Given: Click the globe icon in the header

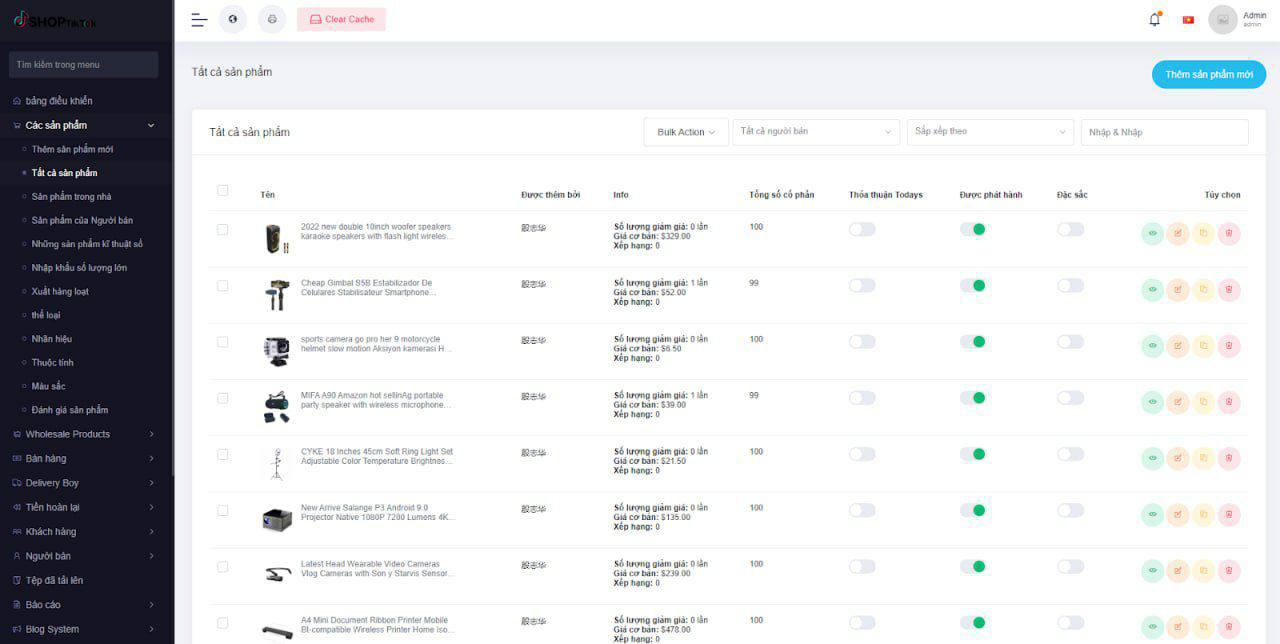Looking at the screenshot, I should (233, 20).
